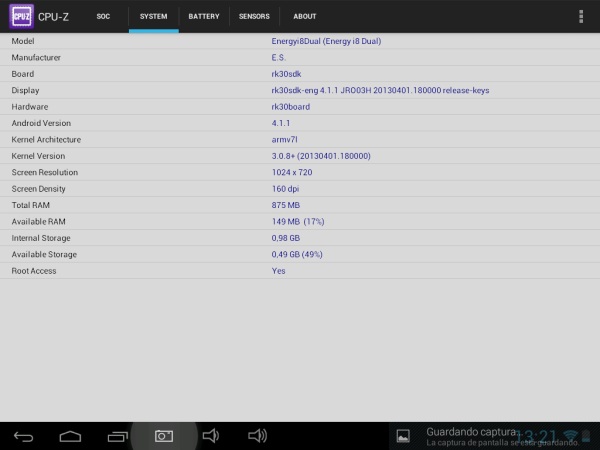
Task: Tap the CPU-Z app logo icon
Action: [22, 16]
